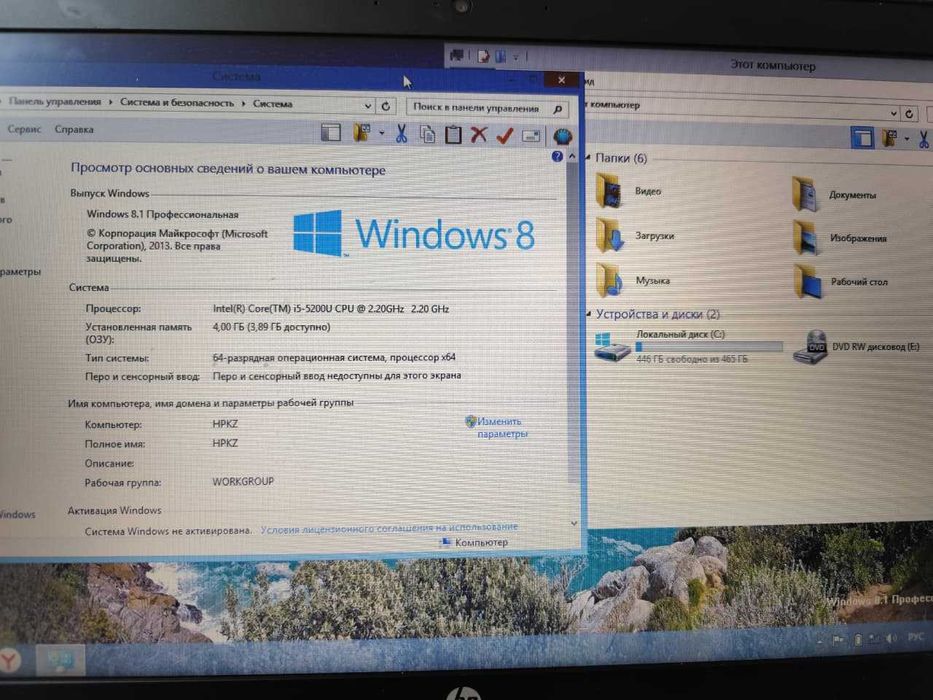Click the Action Center flag tray icon
The image size is (933, 700).
838,640
